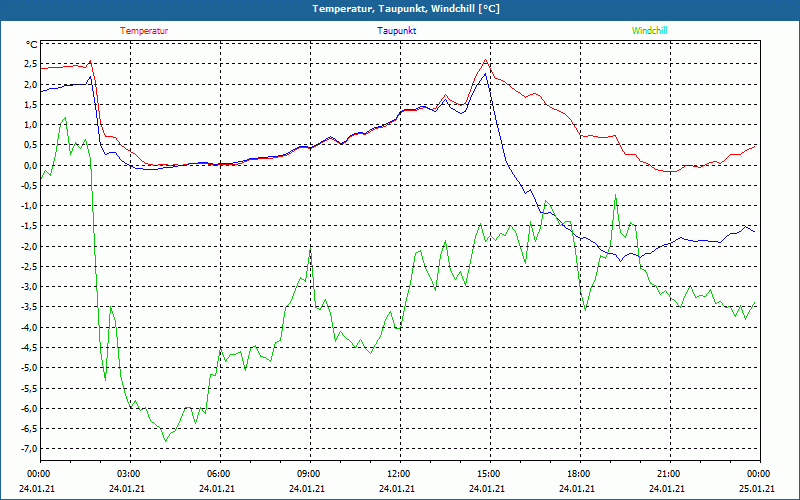The width and height of the screenshot is (800, 500).
Task: Click the °C unit label on axis
Action: click(31, 45)
